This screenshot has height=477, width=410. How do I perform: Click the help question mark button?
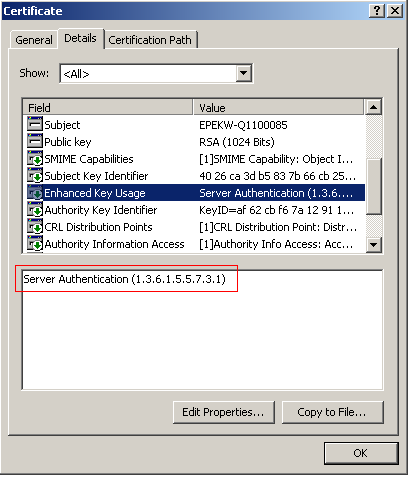[377, 11]
